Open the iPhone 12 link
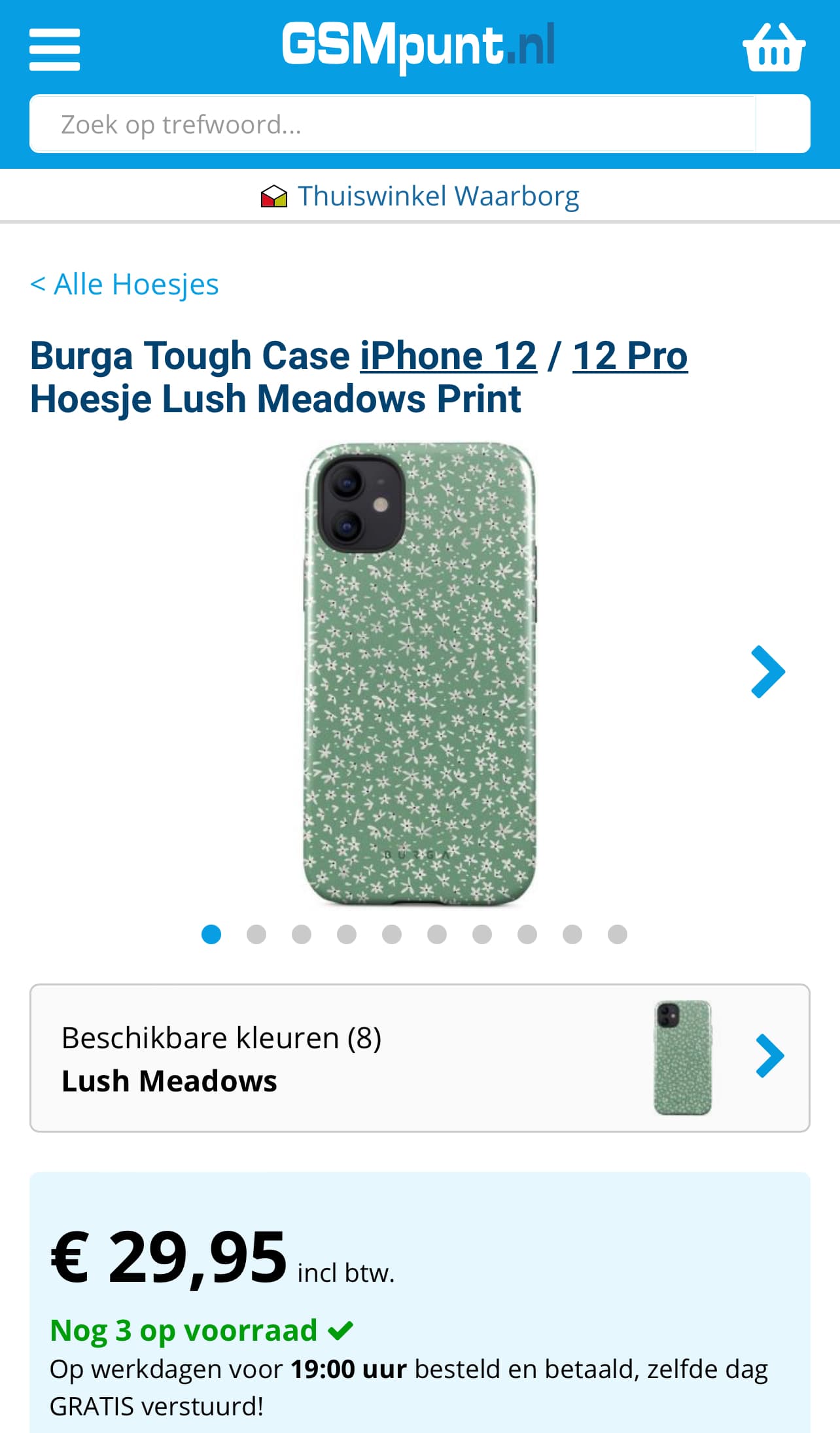The height and width of the screenshot is (1433, 840). click(x=449, y=356)
